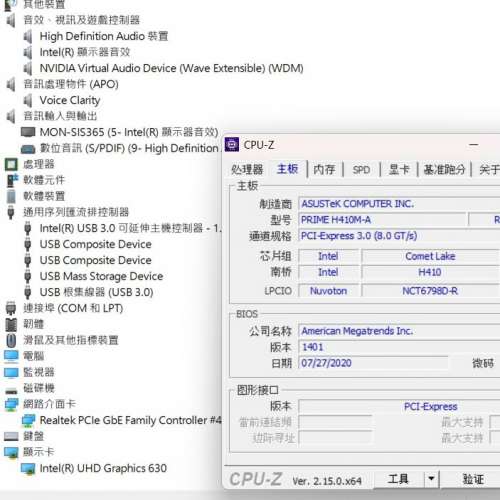Viewport: 500px width, 500px height.
Task: Click the 連接埠 (COM 和 LPT) port icon
Action: [11, 308]
